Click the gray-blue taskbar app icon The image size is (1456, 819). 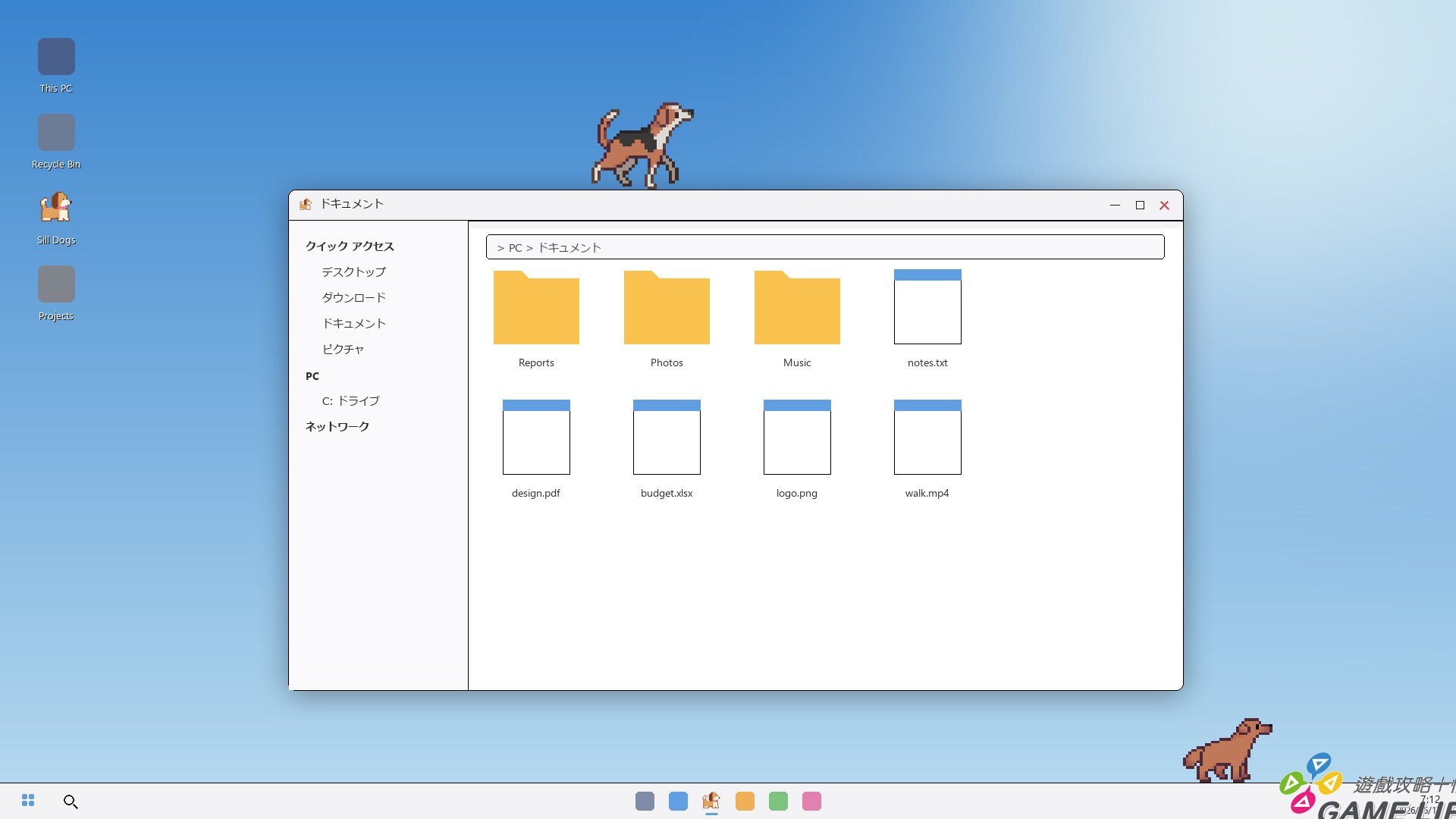pyautogui.click(x=645, y=801)
